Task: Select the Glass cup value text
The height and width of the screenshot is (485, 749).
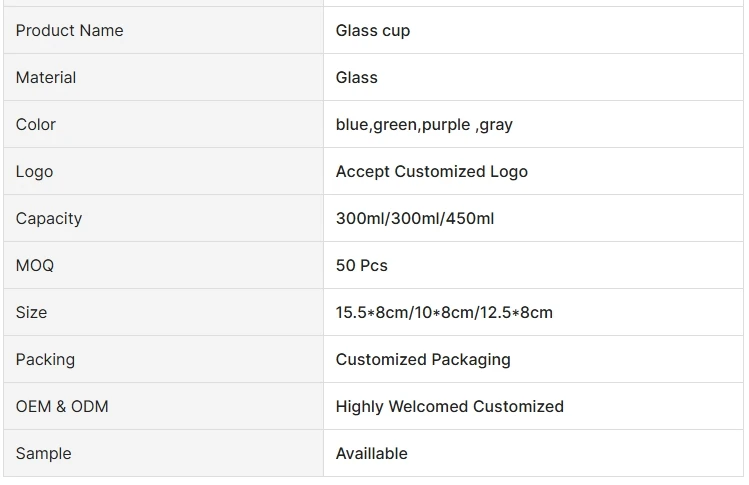Action: pos(373,31)
